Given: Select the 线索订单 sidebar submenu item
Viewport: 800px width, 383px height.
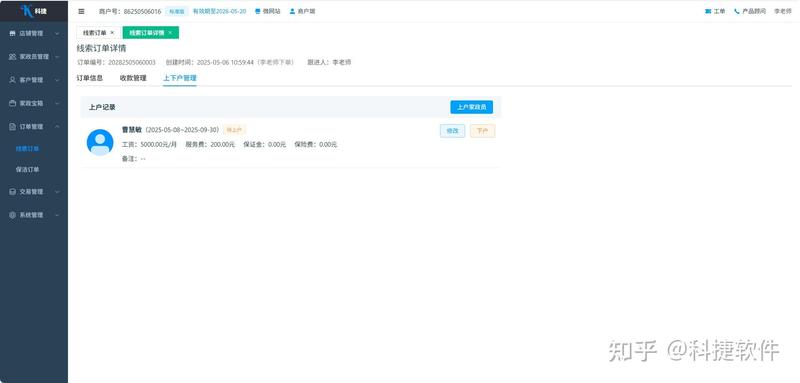Looking at the screenshot, I should (28, 149).
